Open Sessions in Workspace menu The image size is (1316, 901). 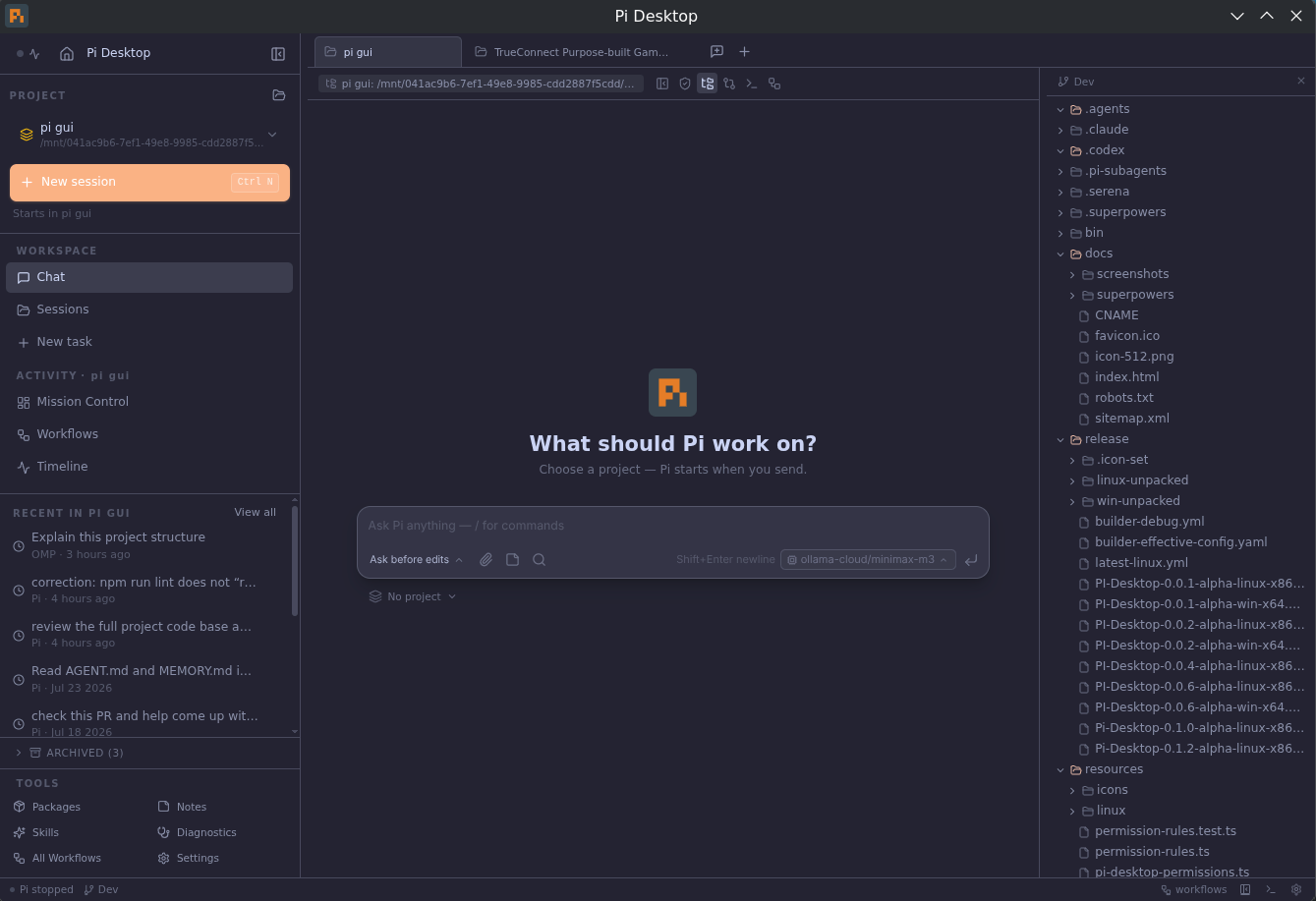pos(149,310)
